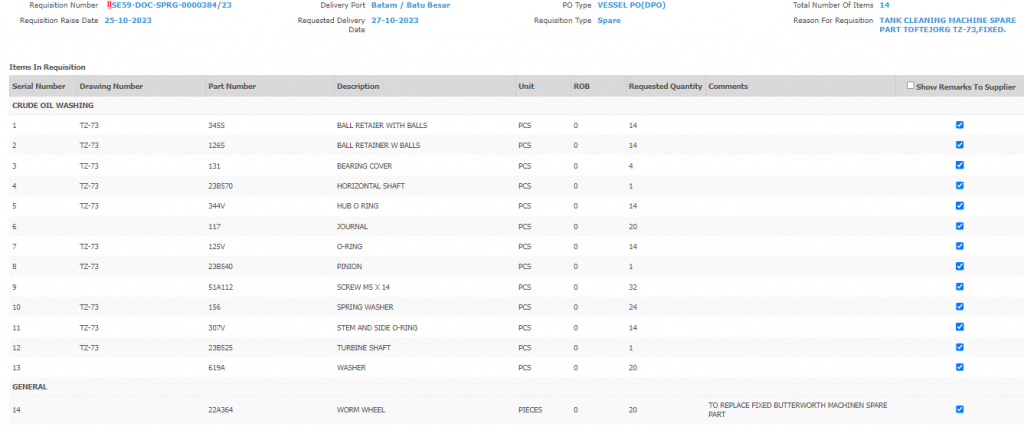Uncheck remarks checkbox for BALL RETAINER WITH BALLS

[x=960, y=125]
